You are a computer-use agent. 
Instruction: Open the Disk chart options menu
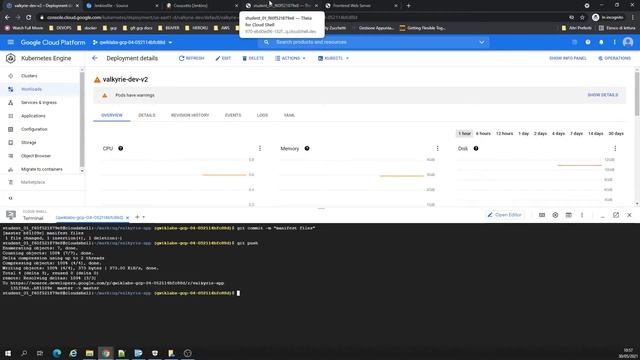[615, 149]
